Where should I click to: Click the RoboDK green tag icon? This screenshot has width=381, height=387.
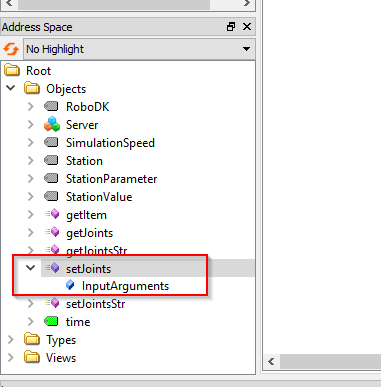(51, 106)
